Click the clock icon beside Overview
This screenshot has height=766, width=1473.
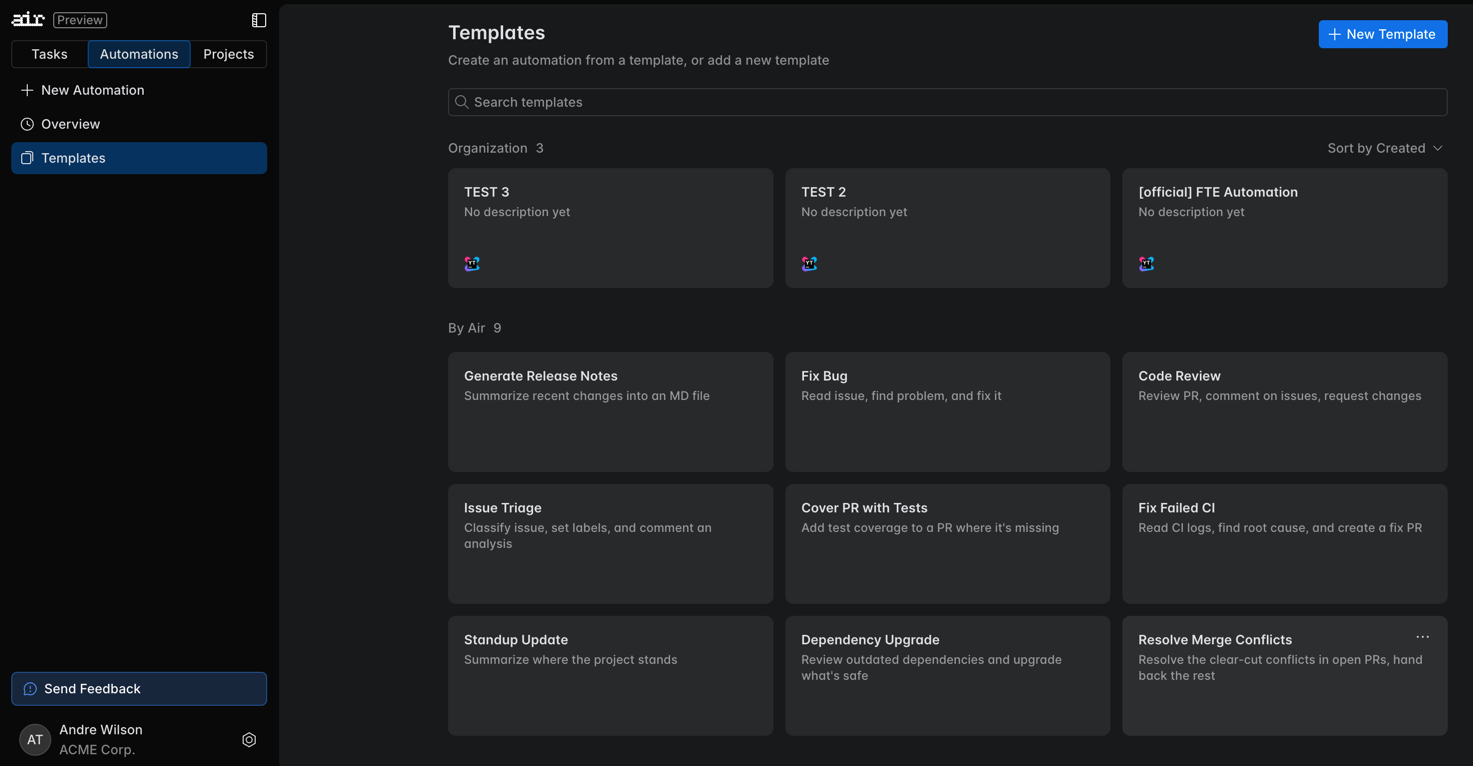[x=27, y=124]
